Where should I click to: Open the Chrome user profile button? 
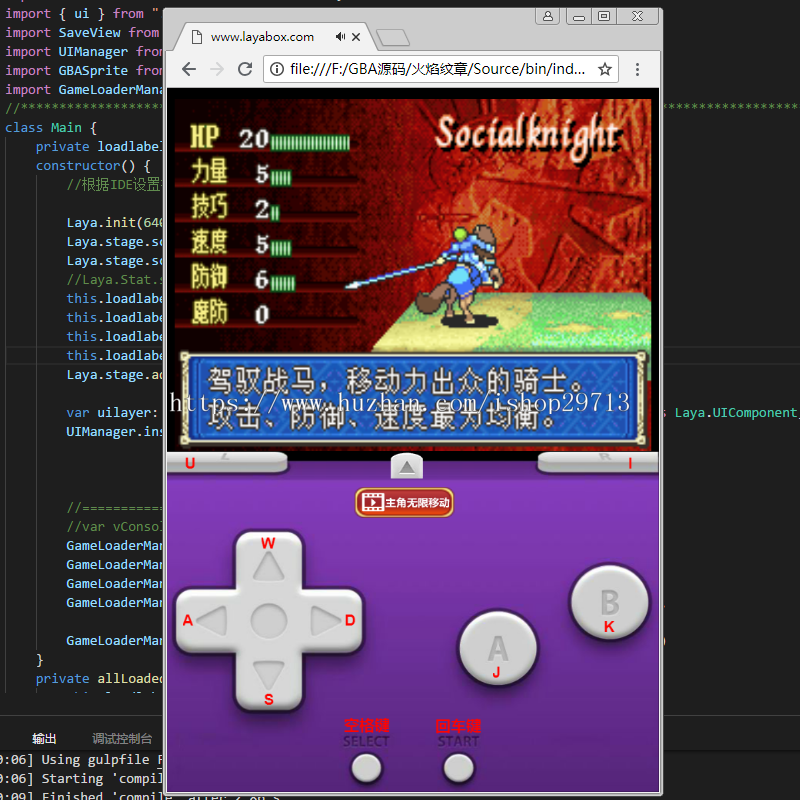click(x=548, y=16)
